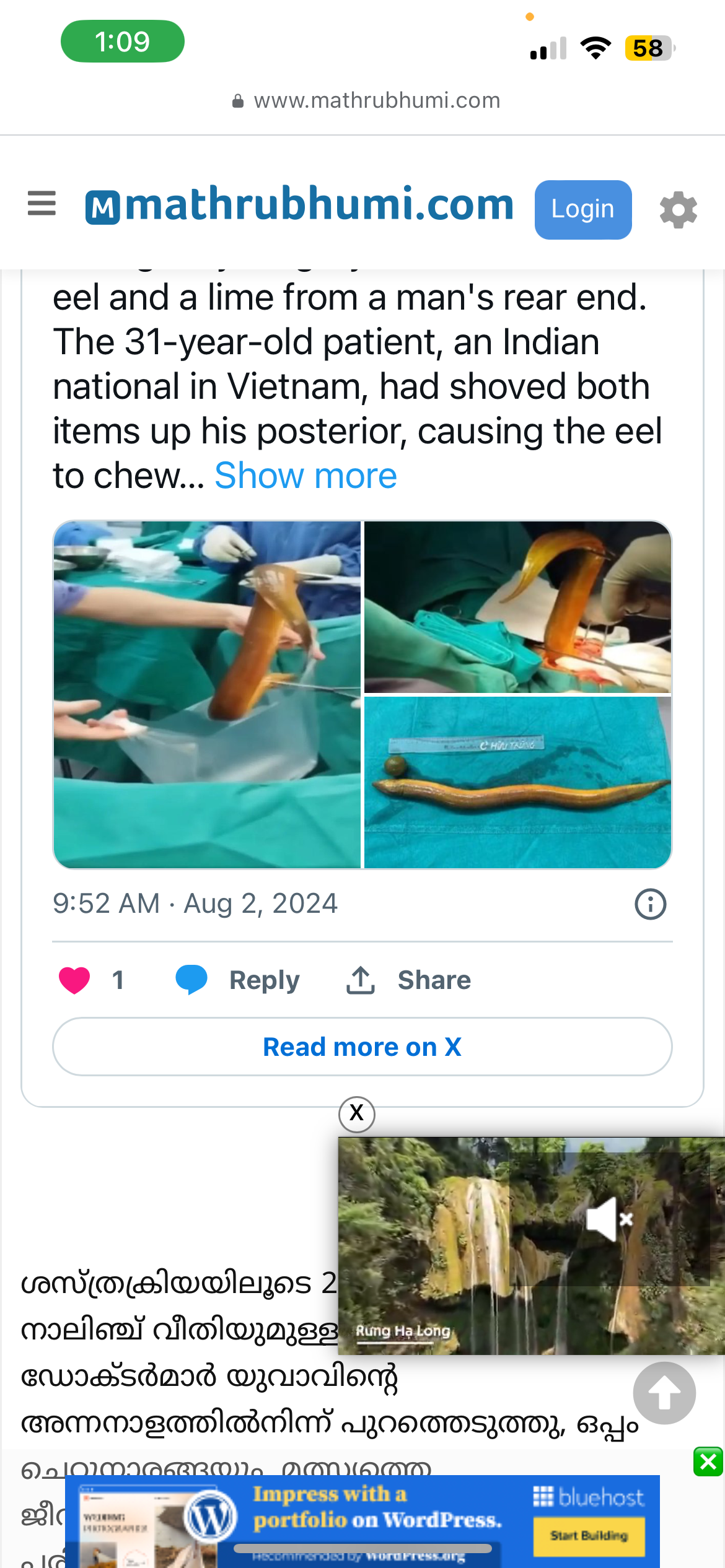This screenshot has height=1568, width=725.
Task: Open the eel with ruler photo
Action: pos(517,783)
